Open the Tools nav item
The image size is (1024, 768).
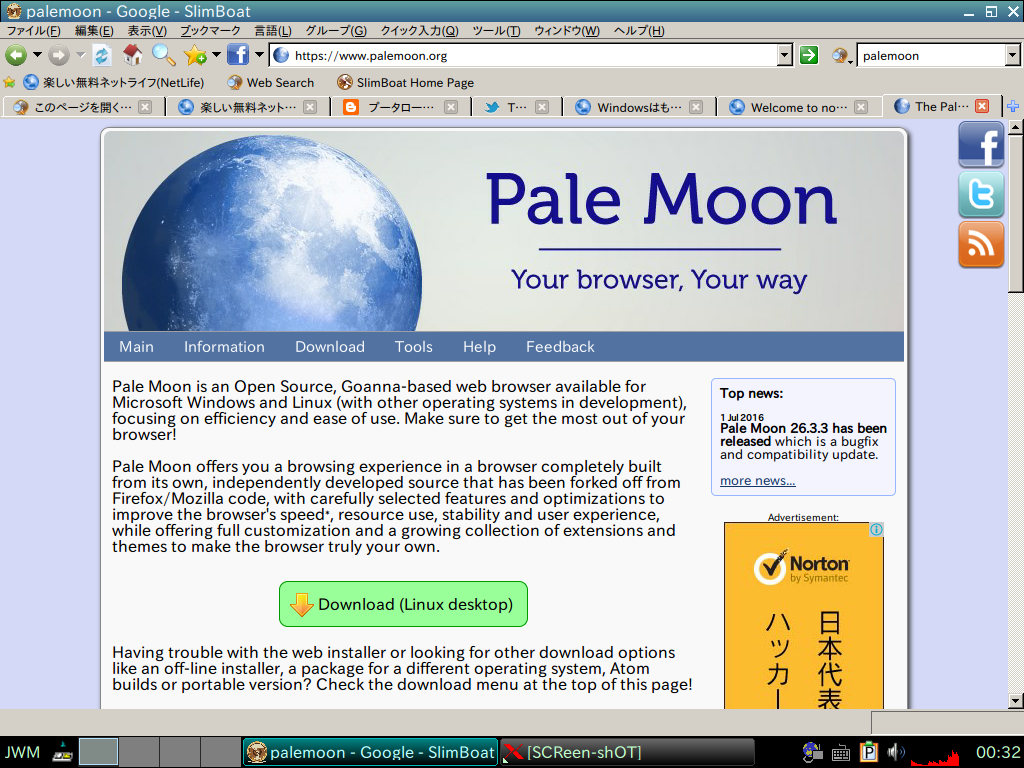point(413,347)
